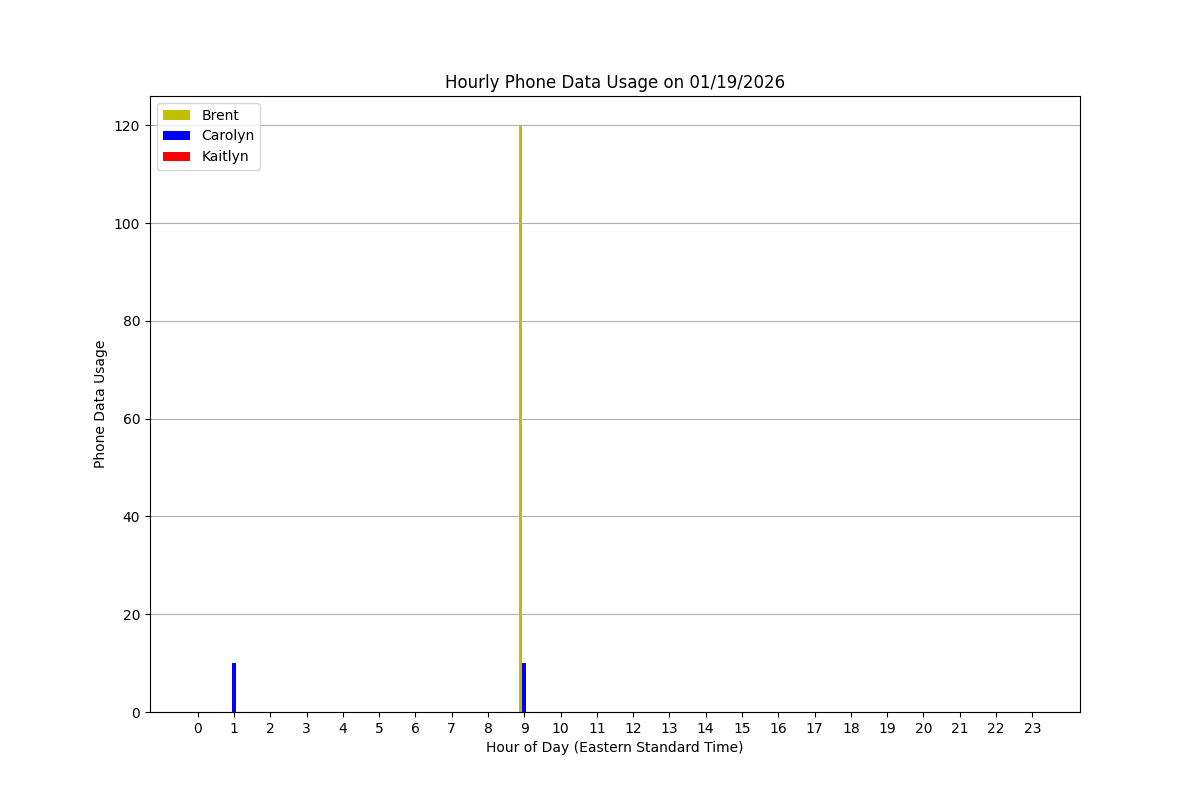Image resolution: width=1200 pixels, height=800 pixels.
Task: Click hour 5 tick label on x-axis
Action: tap(379, 728)
